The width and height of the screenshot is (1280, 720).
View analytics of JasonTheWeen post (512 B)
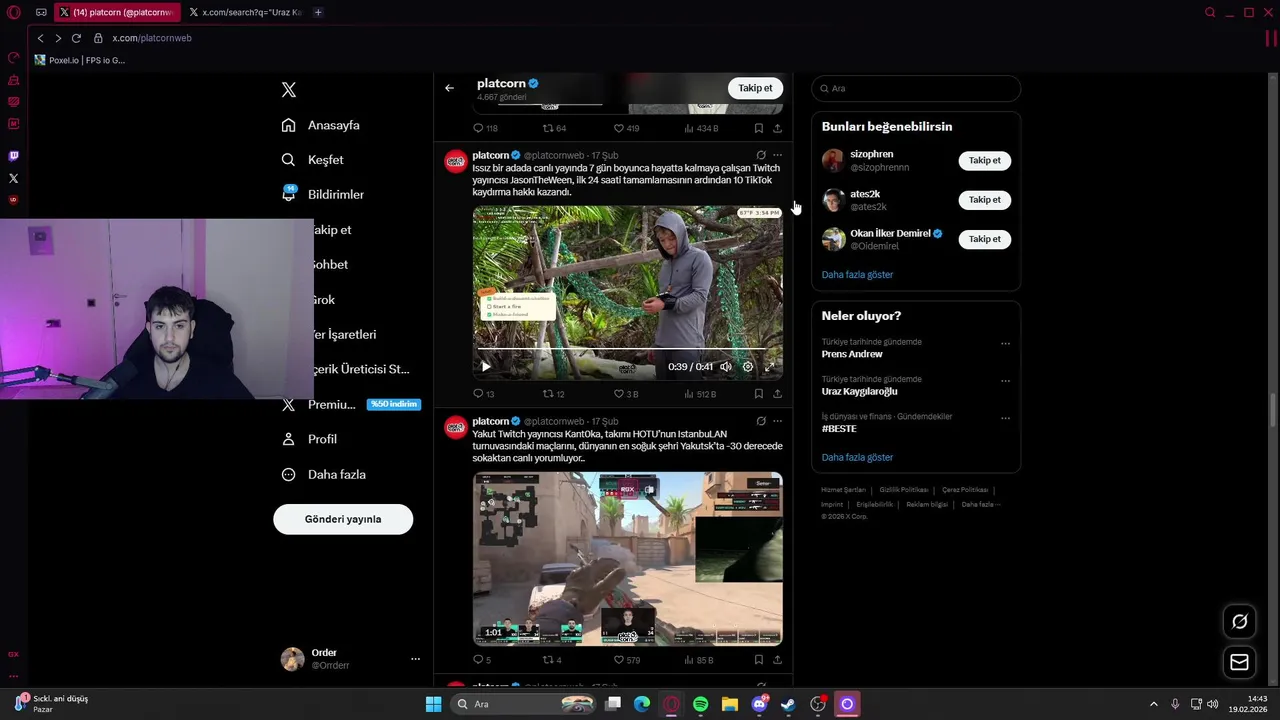(x=700, y=394)
